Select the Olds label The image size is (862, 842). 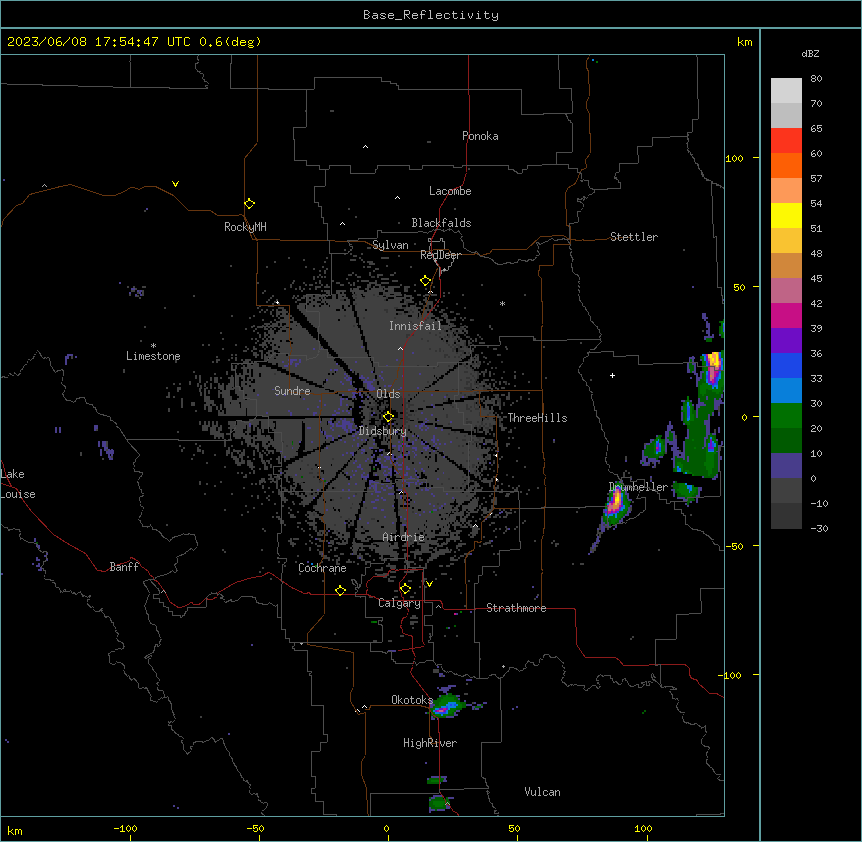[388, 394]
